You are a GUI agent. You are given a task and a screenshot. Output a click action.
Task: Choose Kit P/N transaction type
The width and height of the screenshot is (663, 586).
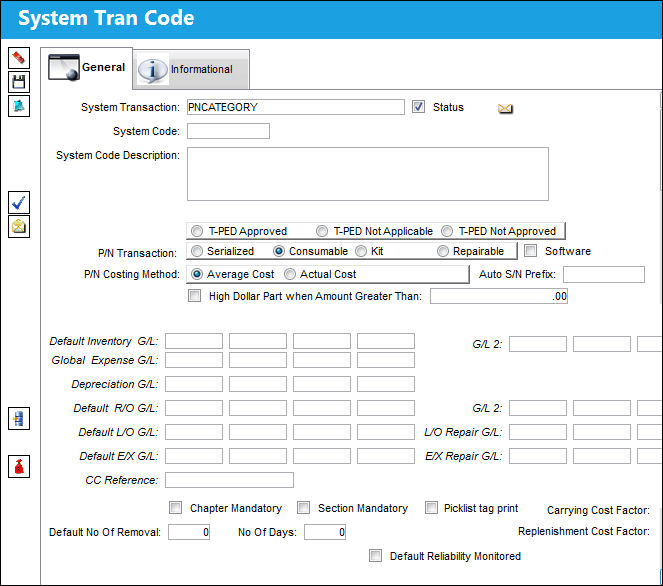coord(361,251)
